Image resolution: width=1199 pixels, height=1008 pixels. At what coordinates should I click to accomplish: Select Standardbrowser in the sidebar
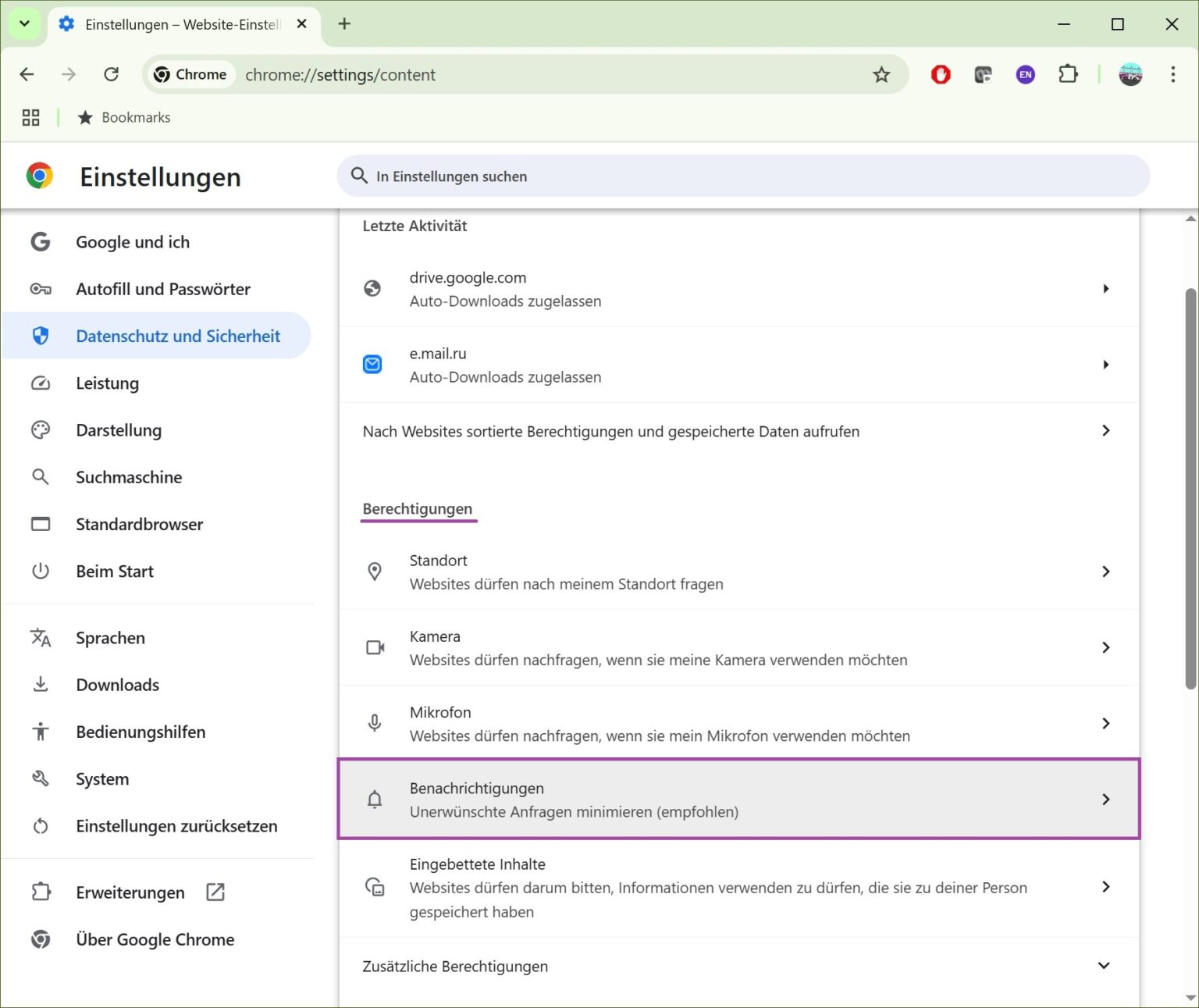(139, 524)
